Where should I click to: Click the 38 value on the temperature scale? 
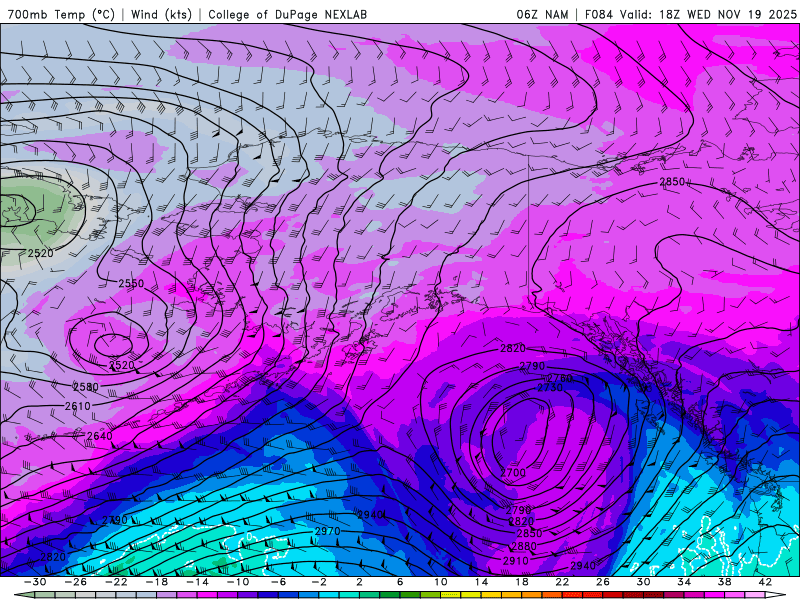coord(724,582)
